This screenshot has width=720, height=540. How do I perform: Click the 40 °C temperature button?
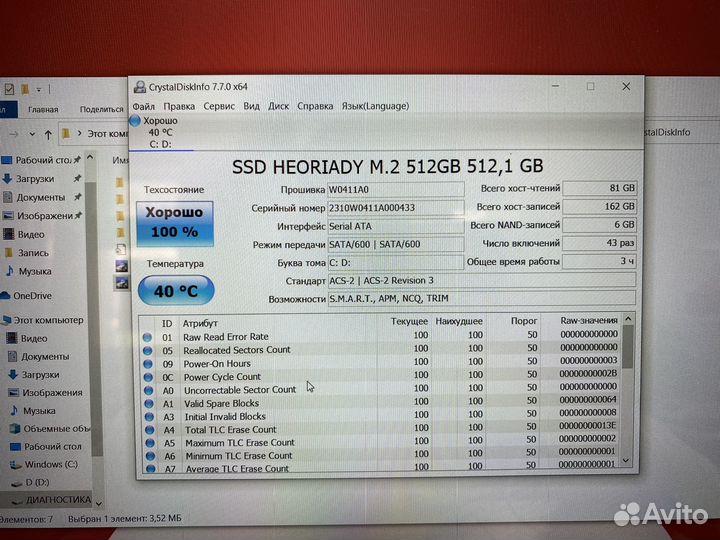pyautogui.click(x=176, y=290)
